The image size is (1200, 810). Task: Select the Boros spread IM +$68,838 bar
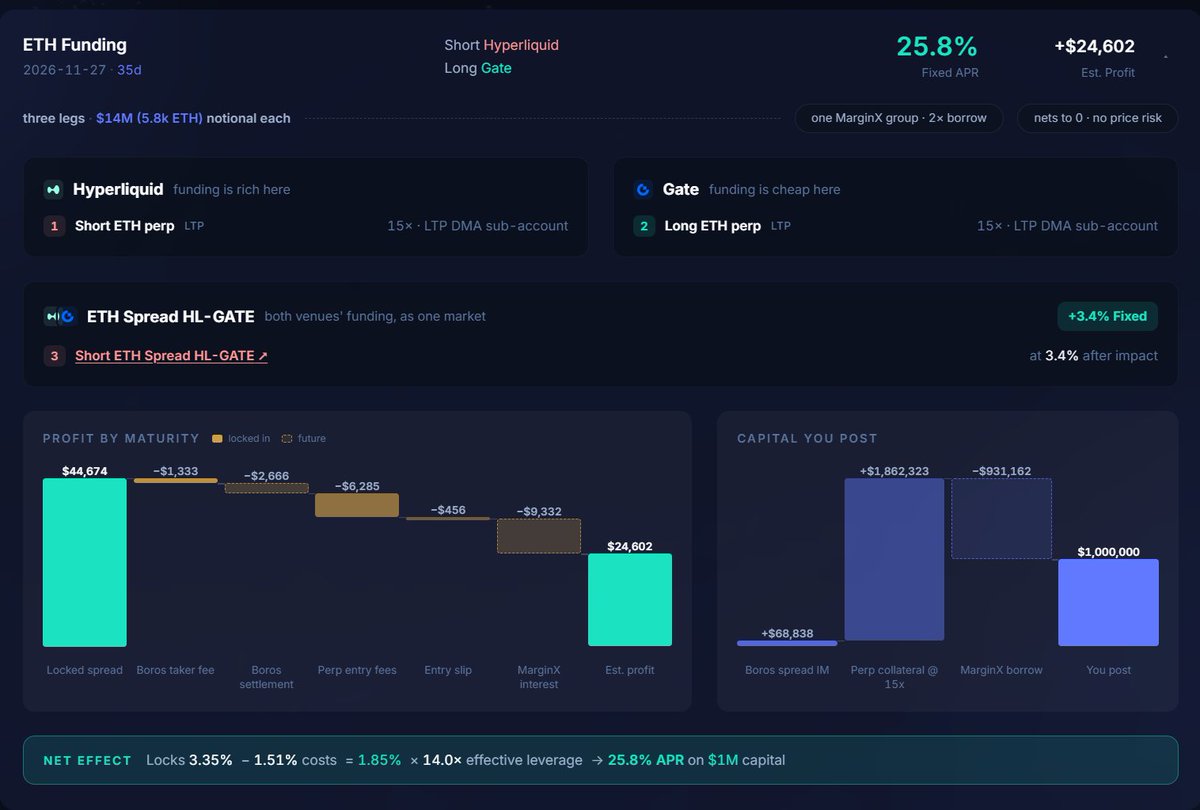tap(787, 643)
